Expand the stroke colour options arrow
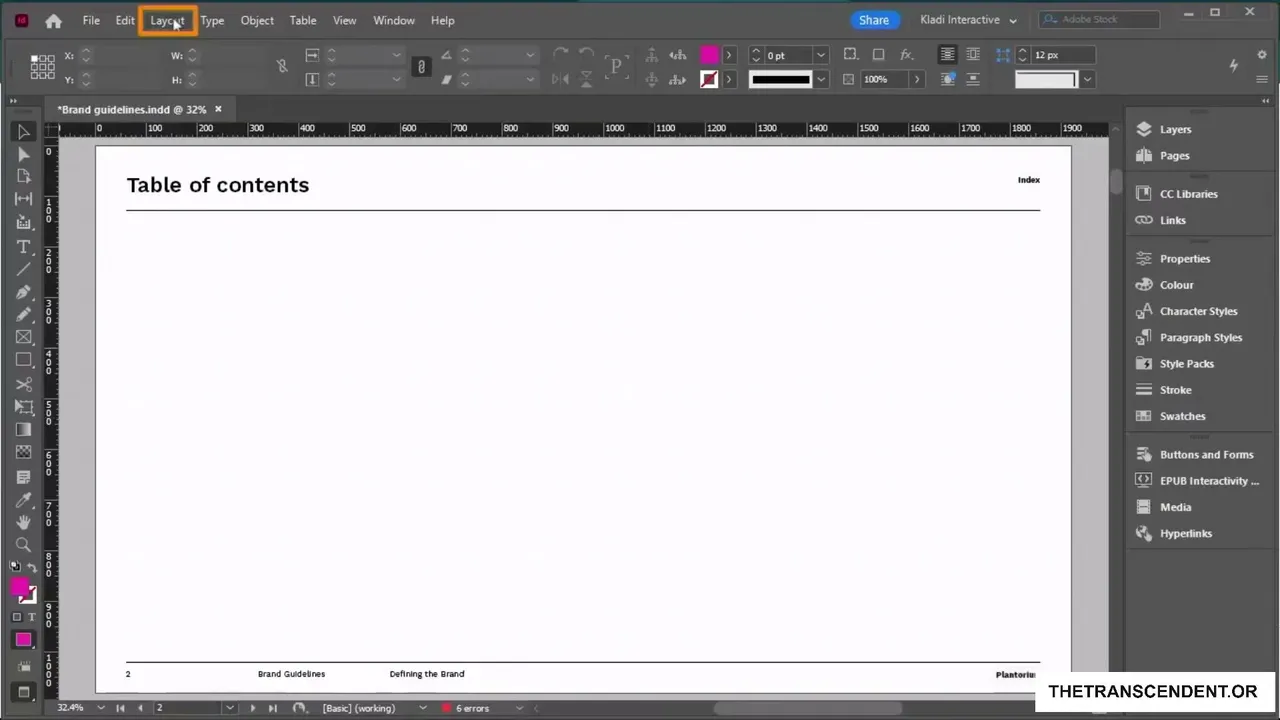This screenshot has width=1280, height=720. click(x=729, y=79)
